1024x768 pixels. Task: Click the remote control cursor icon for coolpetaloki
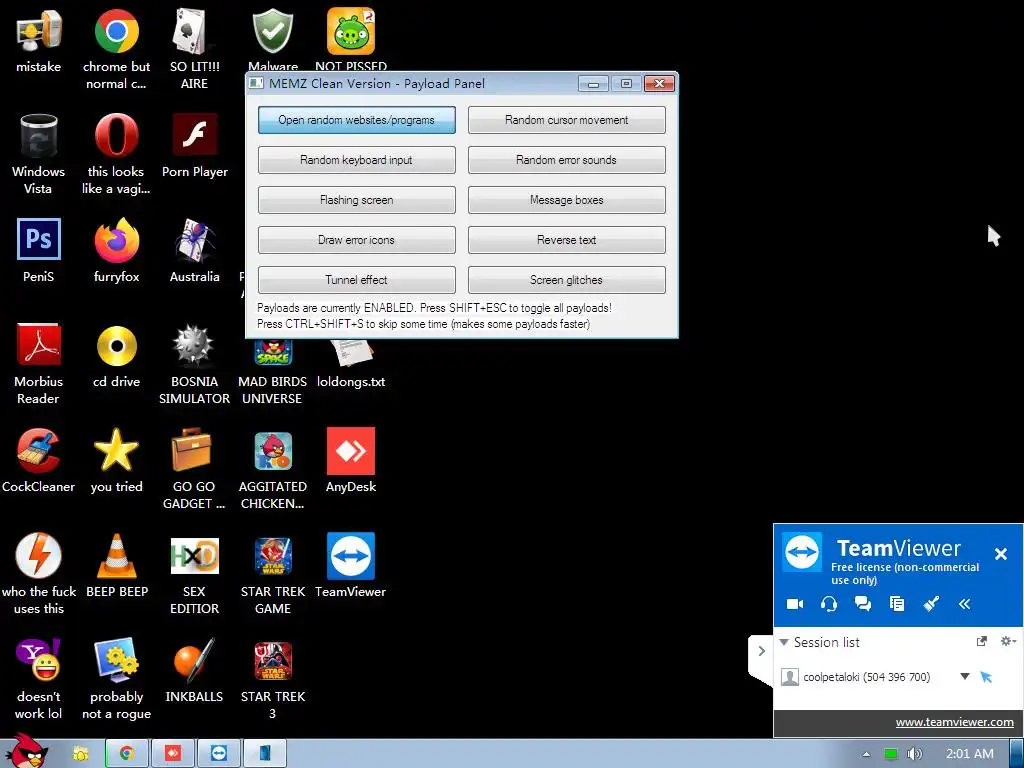(986, 677)
